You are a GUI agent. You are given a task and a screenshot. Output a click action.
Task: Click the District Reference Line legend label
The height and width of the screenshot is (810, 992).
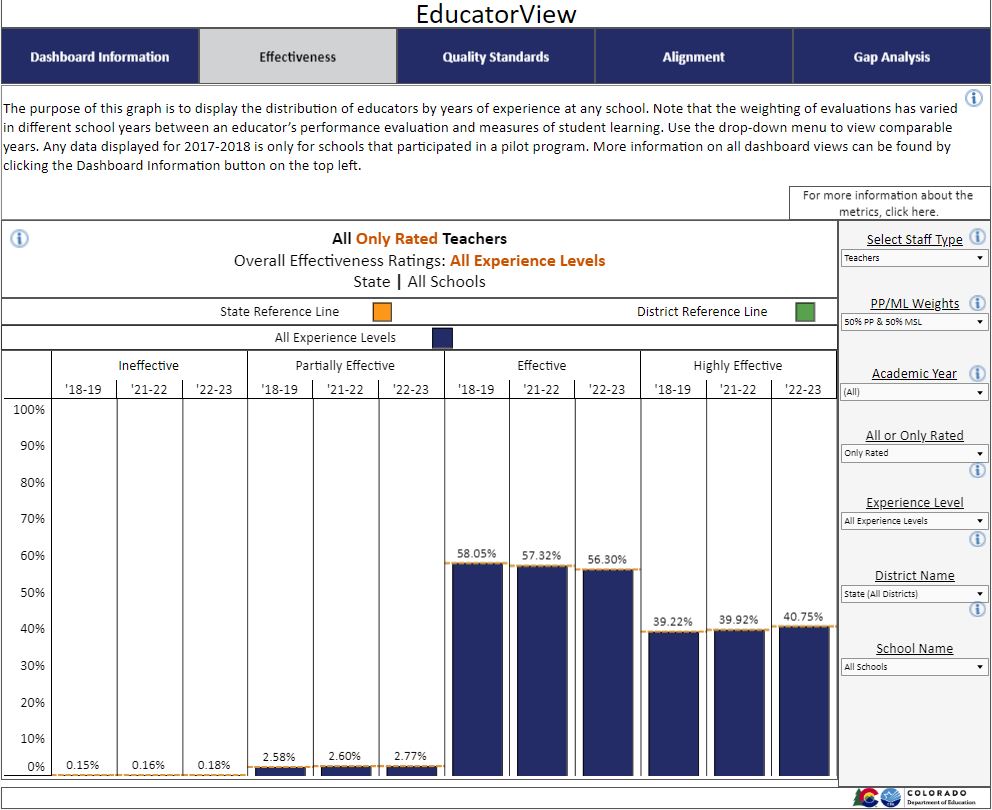click(x=702, y=311)
